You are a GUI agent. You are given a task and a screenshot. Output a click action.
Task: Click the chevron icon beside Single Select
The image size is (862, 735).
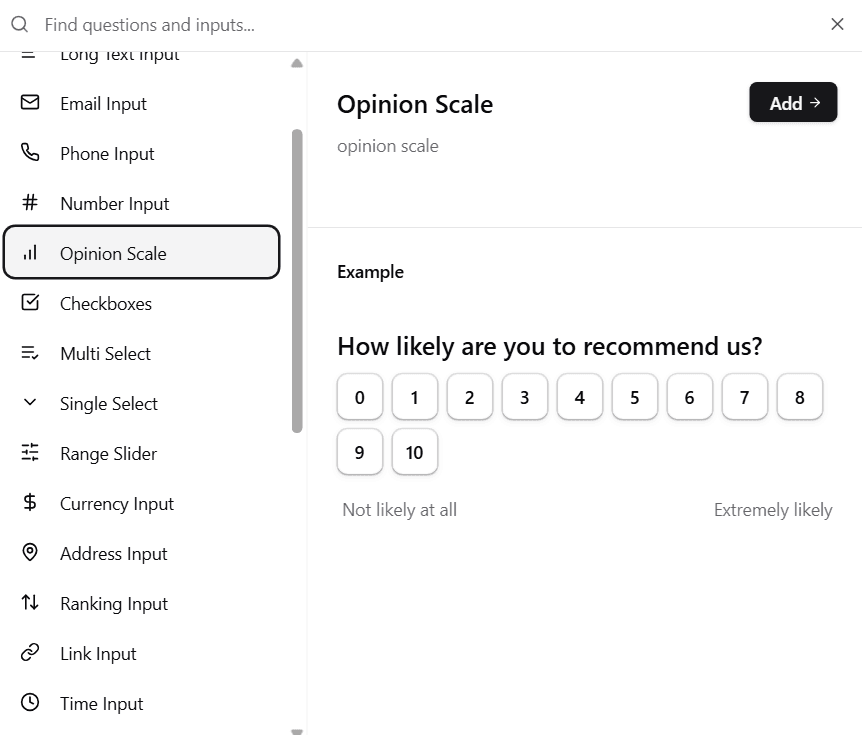(29, 403)
